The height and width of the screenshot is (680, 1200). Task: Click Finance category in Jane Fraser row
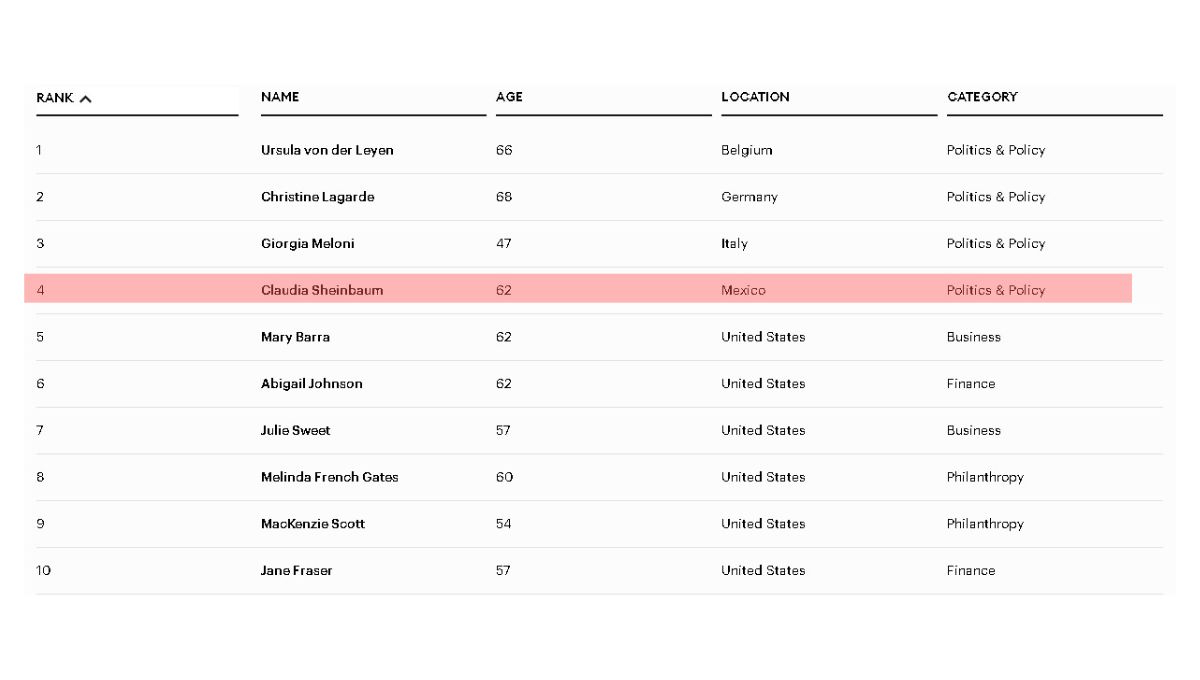click(971, 571)
